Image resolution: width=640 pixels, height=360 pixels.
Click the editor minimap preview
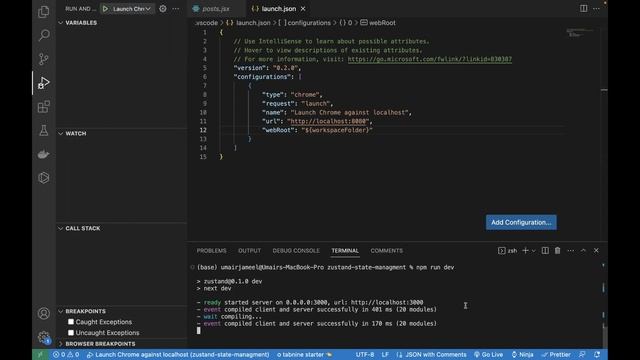point(580,33)
